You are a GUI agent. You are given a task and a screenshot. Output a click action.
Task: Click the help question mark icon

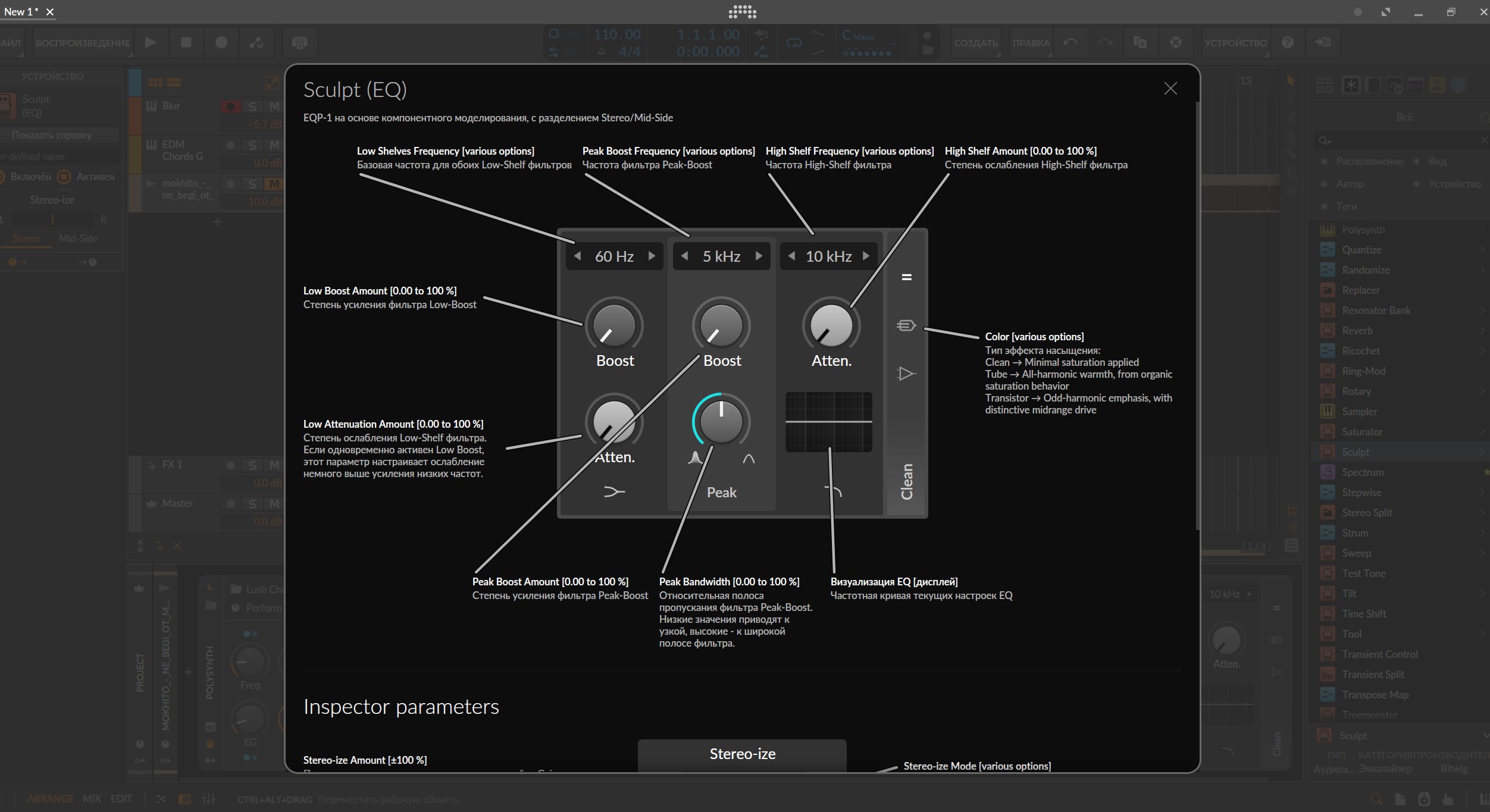1287,42
